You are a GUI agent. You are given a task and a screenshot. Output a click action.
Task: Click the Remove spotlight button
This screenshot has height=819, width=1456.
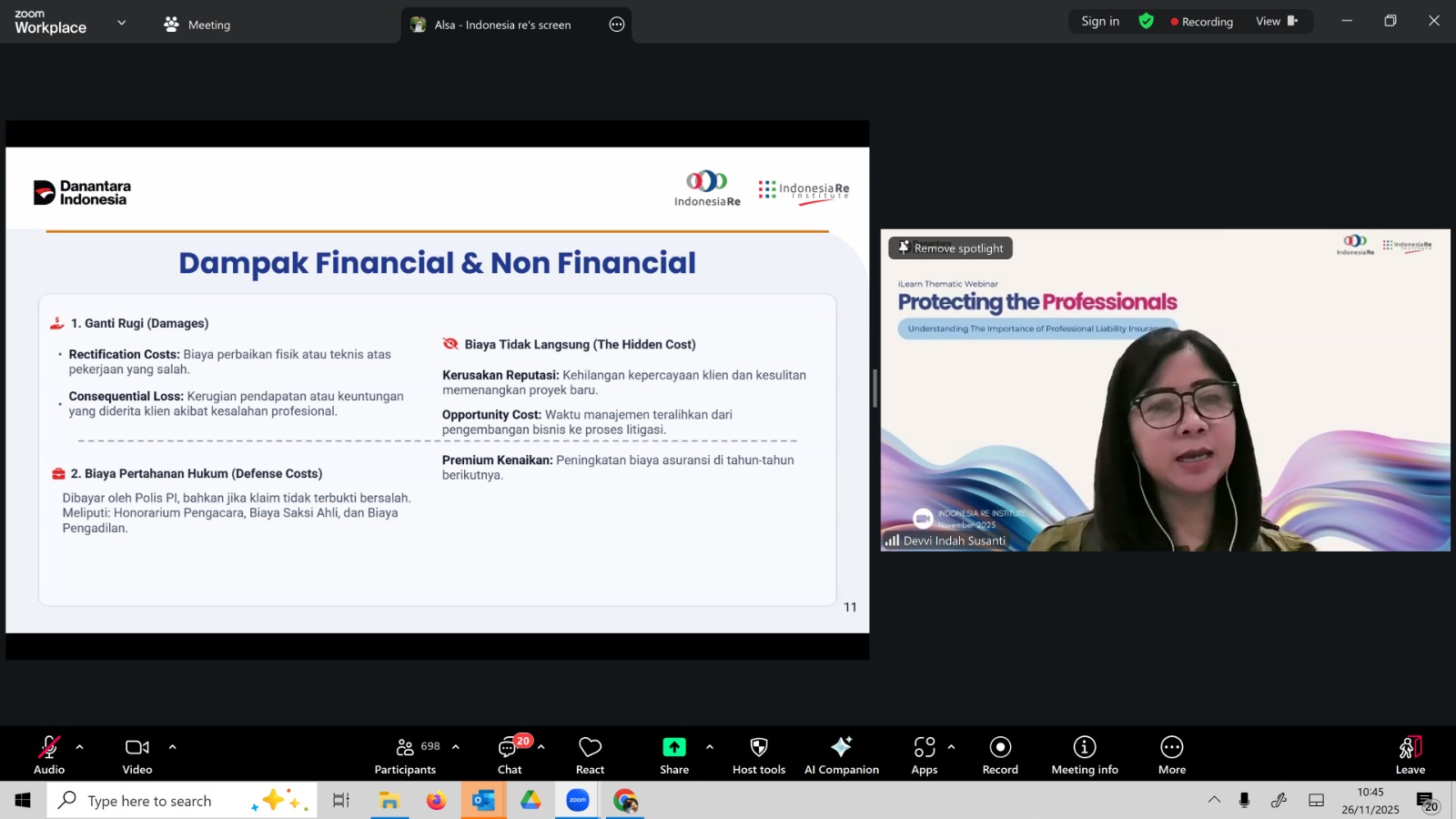click(x=951, y=248)
